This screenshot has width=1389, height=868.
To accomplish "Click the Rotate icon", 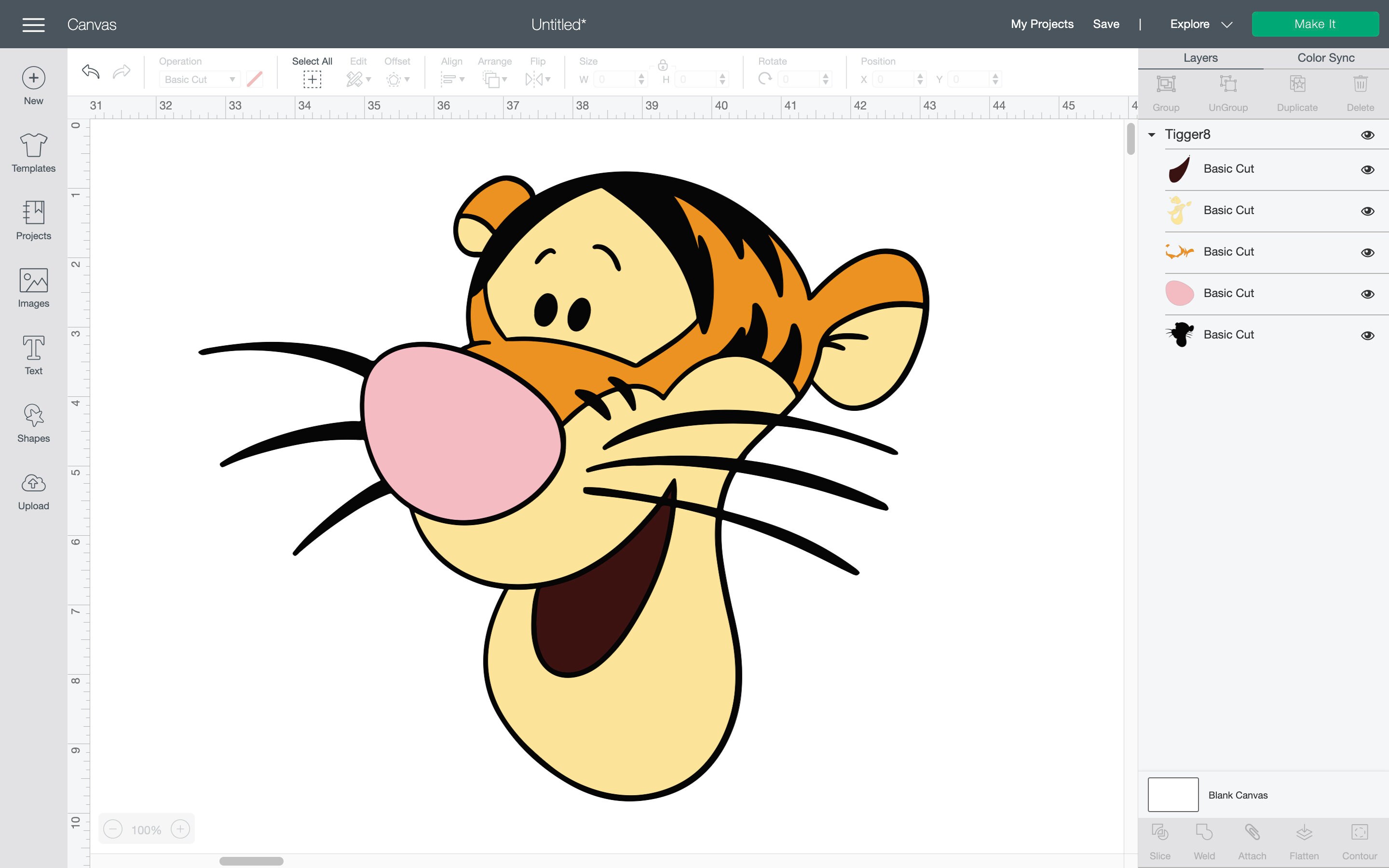I will click(x=765, y=79).
